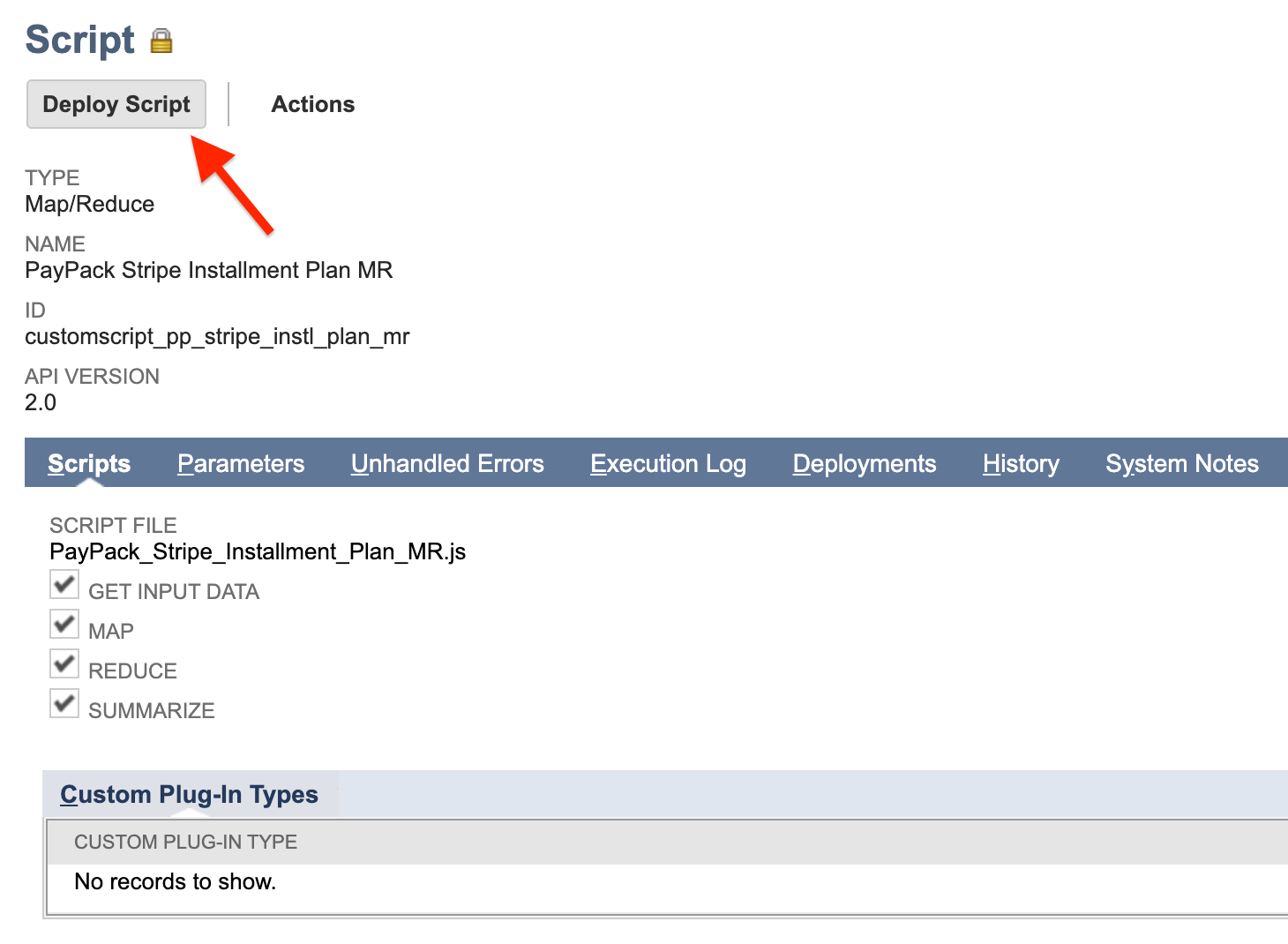Open PayPack_Stripe_Installment_Plan_MR.js script file
Viewport: 1288px width, 944px height.
pyautogui.click(x=258, y=551)
